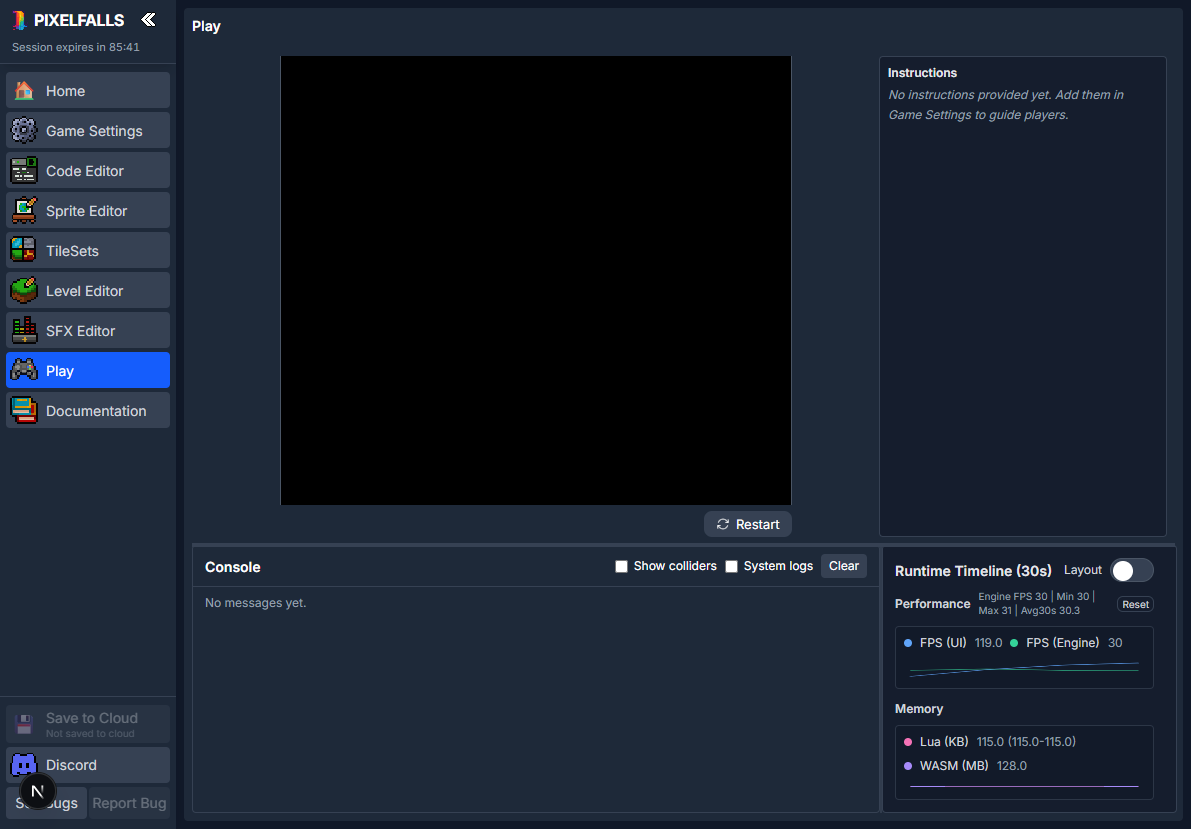Click the WASM (MB) memory entry
Viewport: 1191px width, 829px height.
point(965,766)
